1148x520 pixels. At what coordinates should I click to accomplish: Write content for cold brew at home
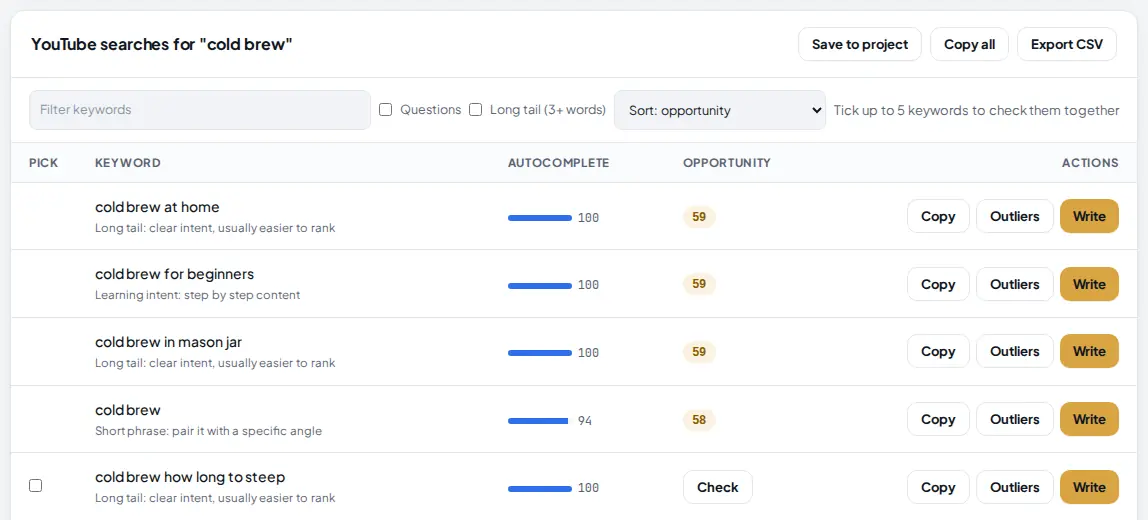point(1089,216)
